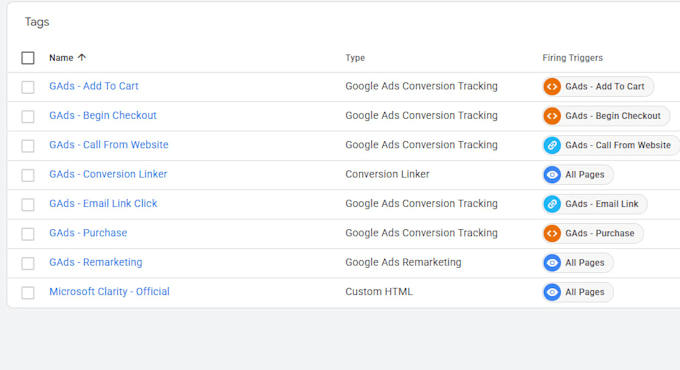Check the box for GAds - Begin Checkout
The width and height of the screenshot is (680, 370).
[28, 116]
